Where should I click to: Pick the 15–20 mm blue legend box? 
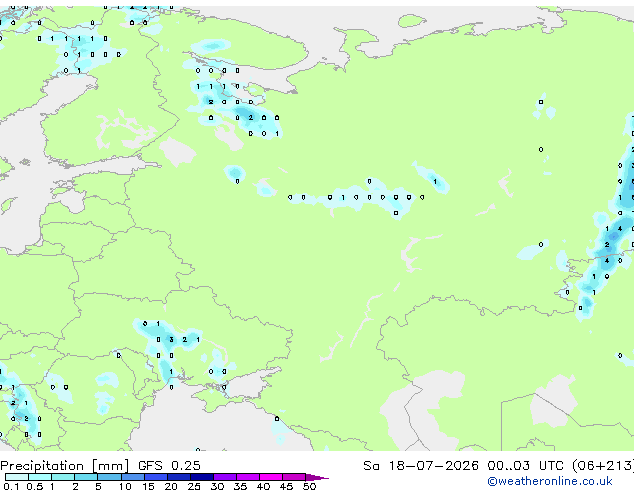[x=156, y=477]
